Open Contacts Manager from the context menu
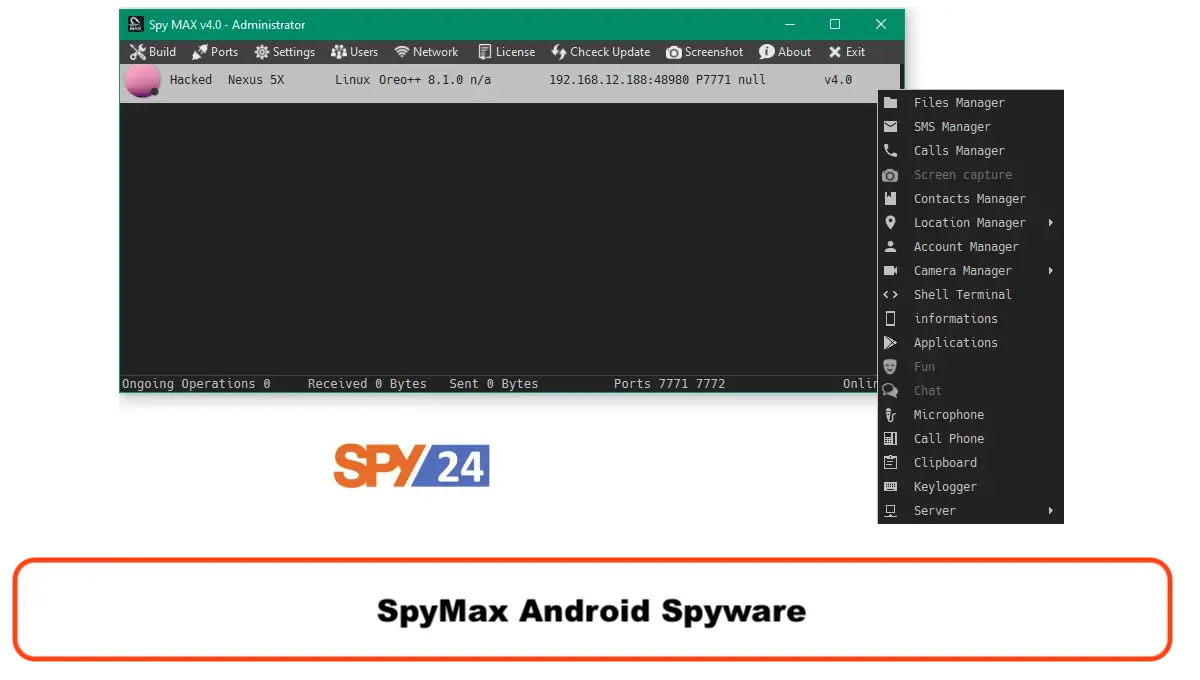The height and width of the screenshot is (680, 1200). click(x=970, y=199)
